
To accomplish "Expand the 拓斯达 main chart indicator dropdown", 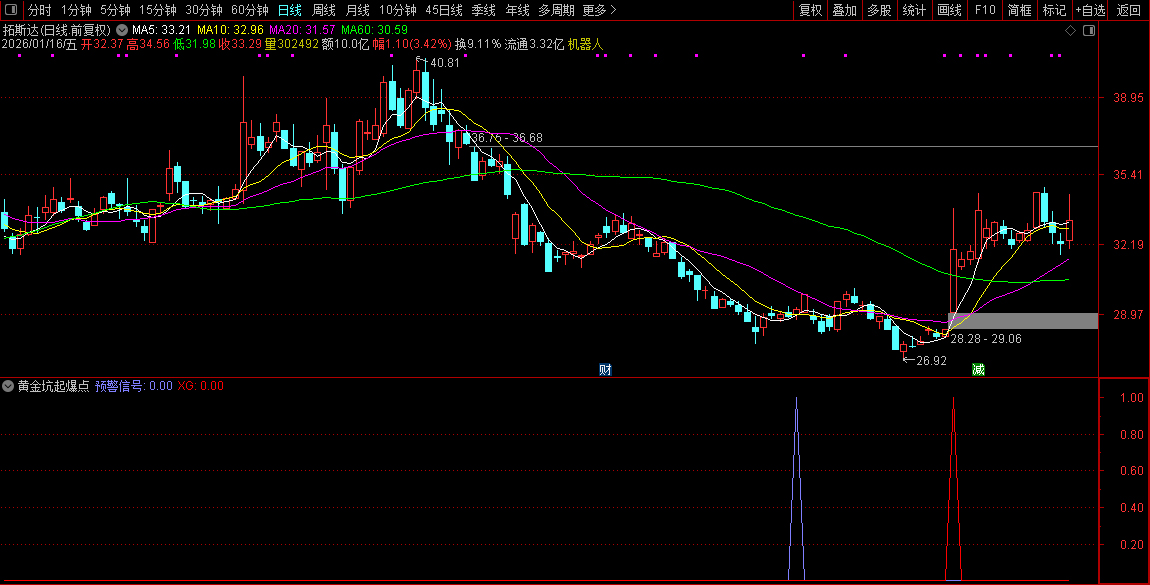I will pyautogui.click(x=122, y=31).
